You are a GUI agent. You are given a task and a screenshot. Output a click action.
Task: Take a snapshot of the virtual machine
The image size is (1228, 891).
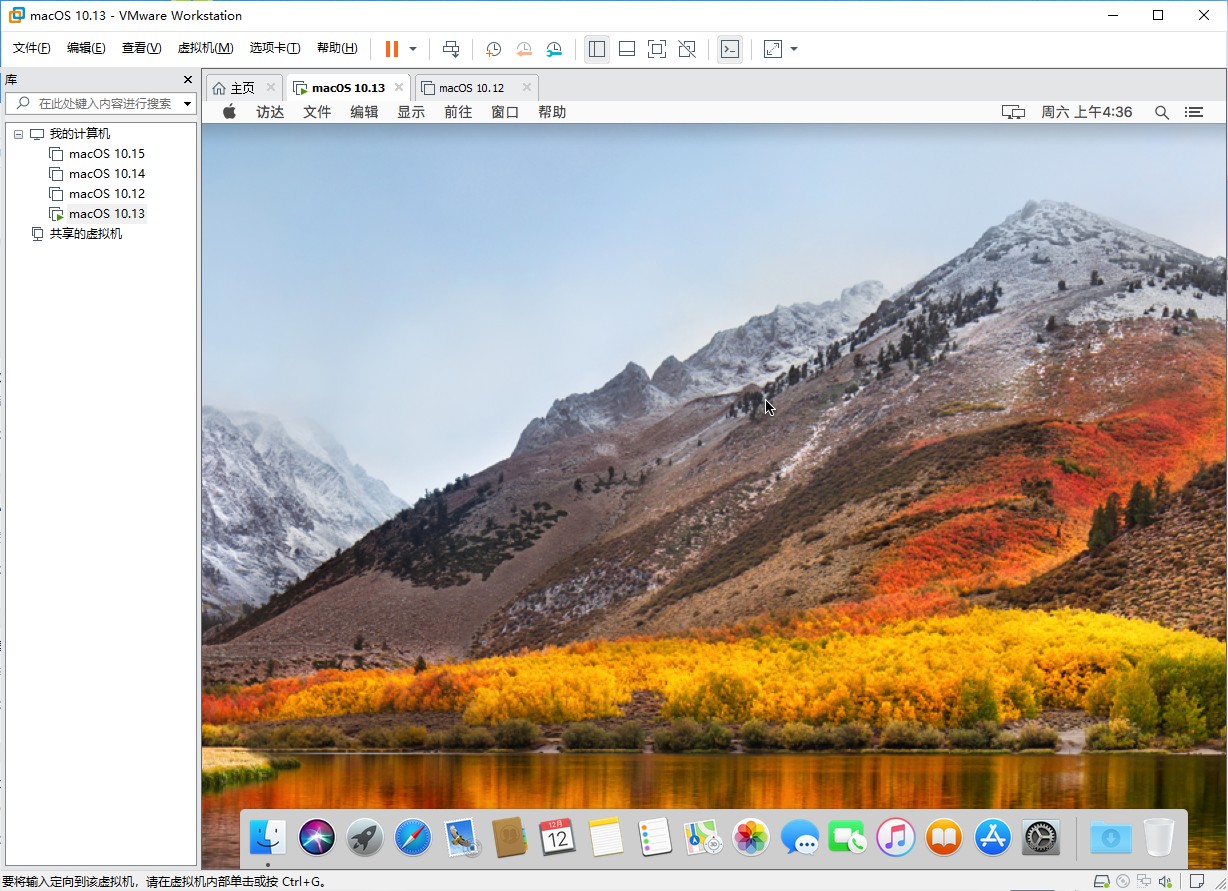pyautogui.click(x=492, y=48)
